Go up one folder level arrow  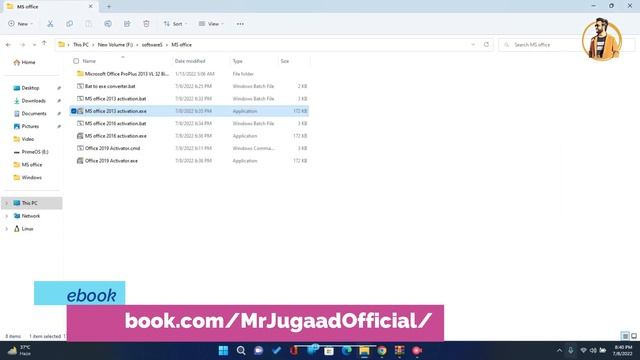44,44
